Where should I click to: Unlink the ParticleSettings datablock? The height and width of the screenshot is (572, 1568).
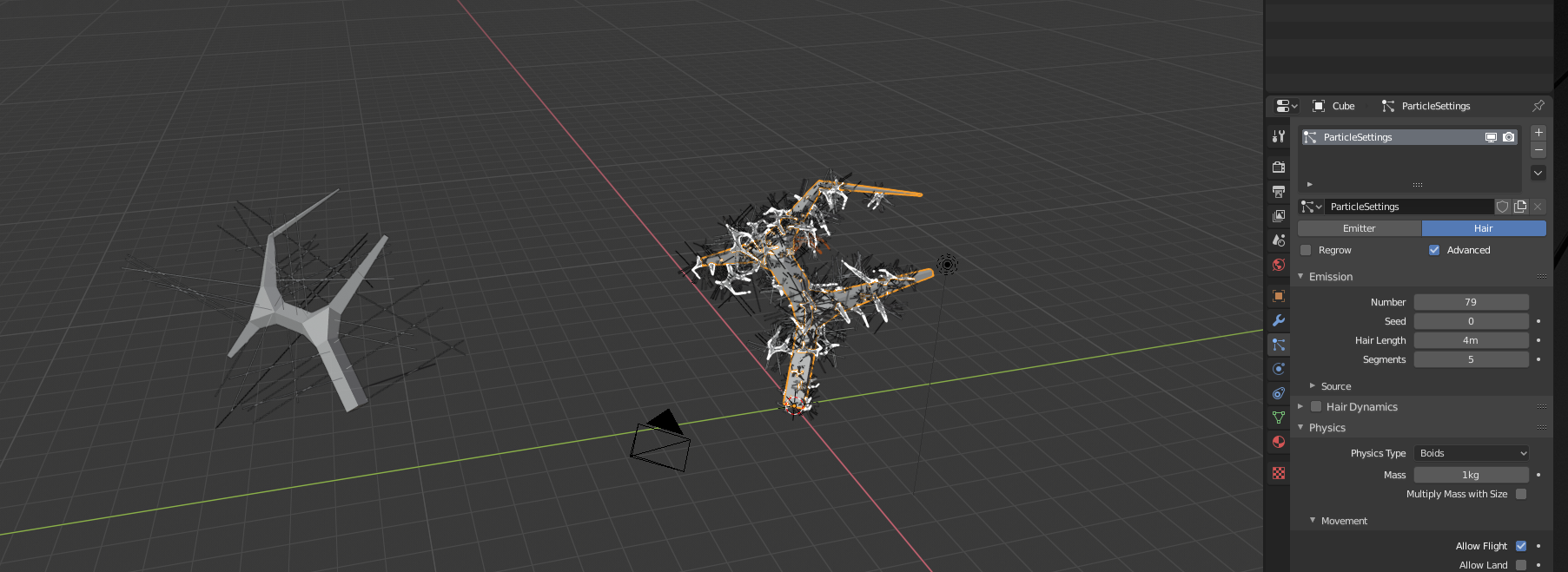point(1538,207)
